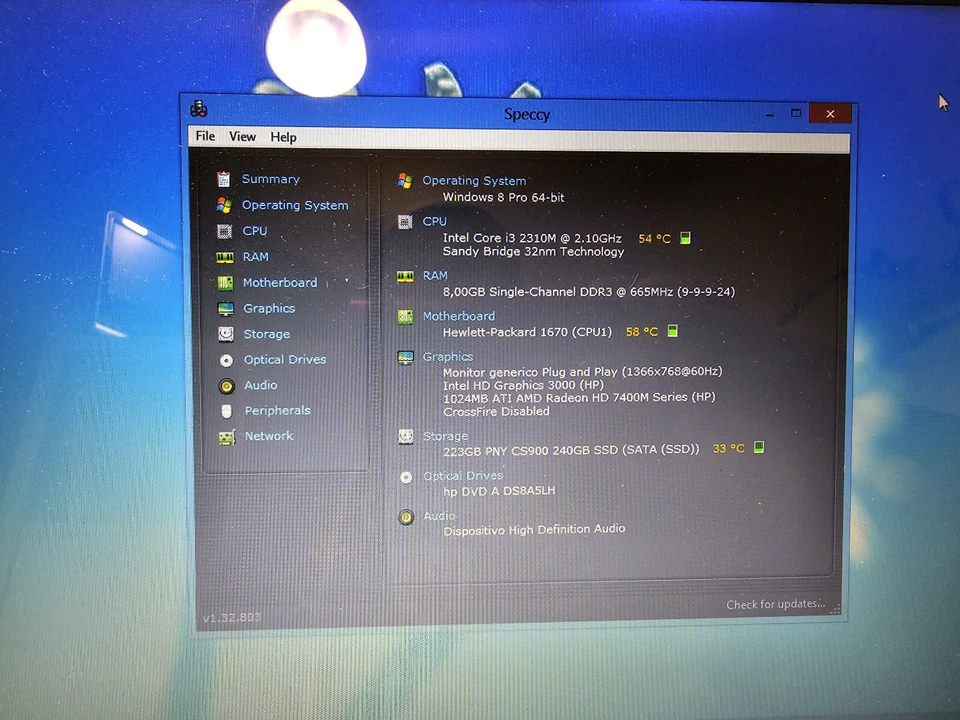This screenshot has width=960, height=720.
Task: Click the Optical Drives icon in the summary pane
Action: point(406,477)
